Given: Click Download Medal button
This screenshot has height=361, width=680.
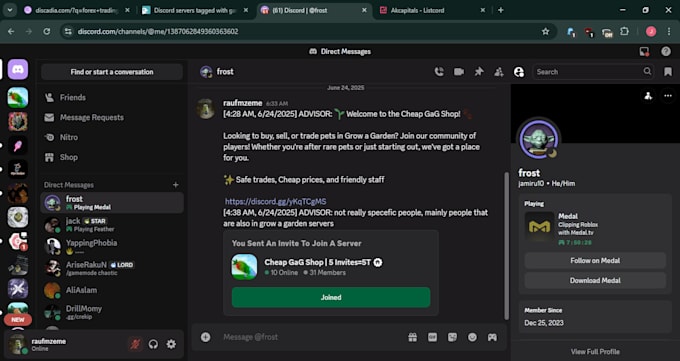Looking at the screenshot, I should [x=595, y=280].
